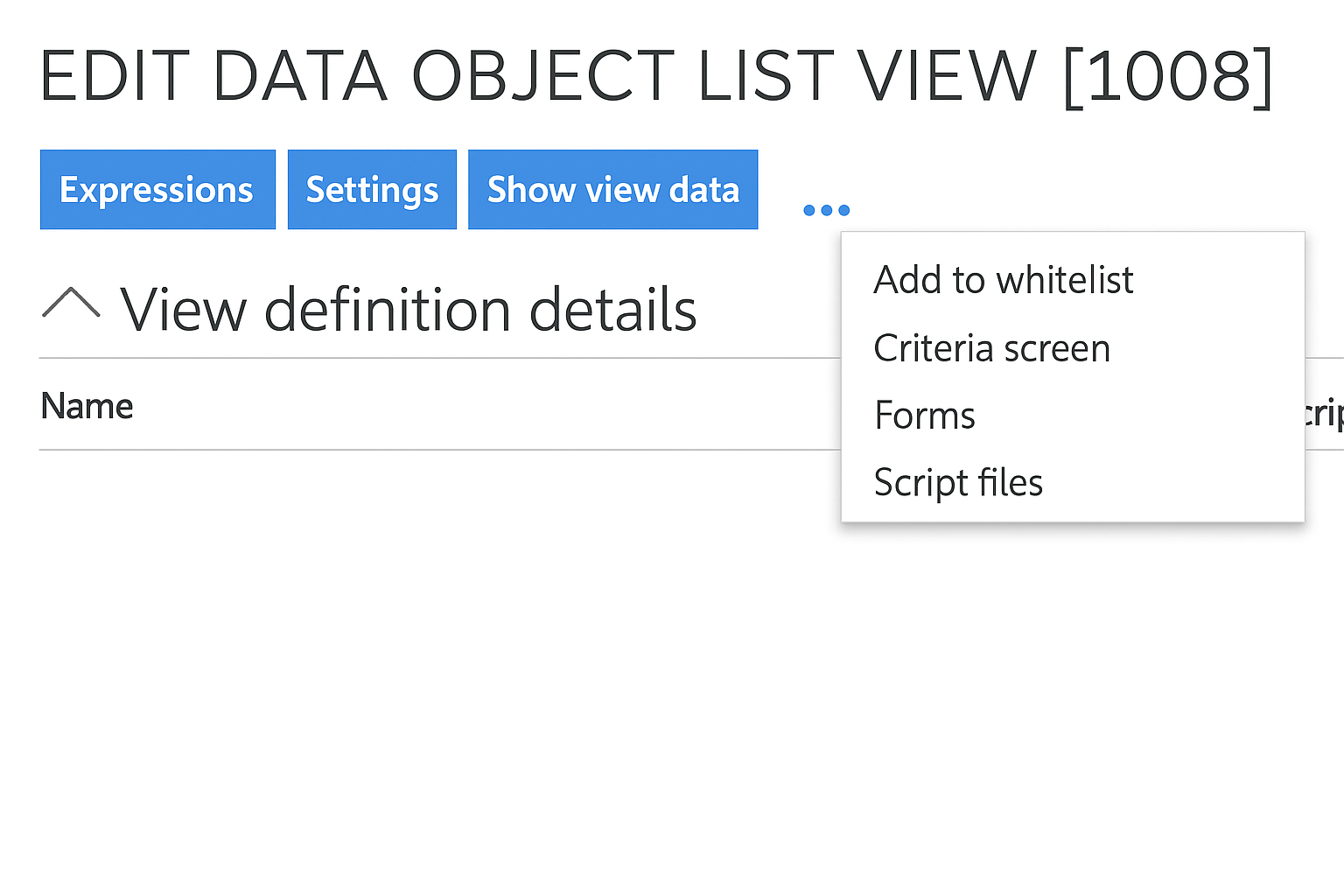
Task: Sort the table by the Name column
Action: (x=87, y=405)
